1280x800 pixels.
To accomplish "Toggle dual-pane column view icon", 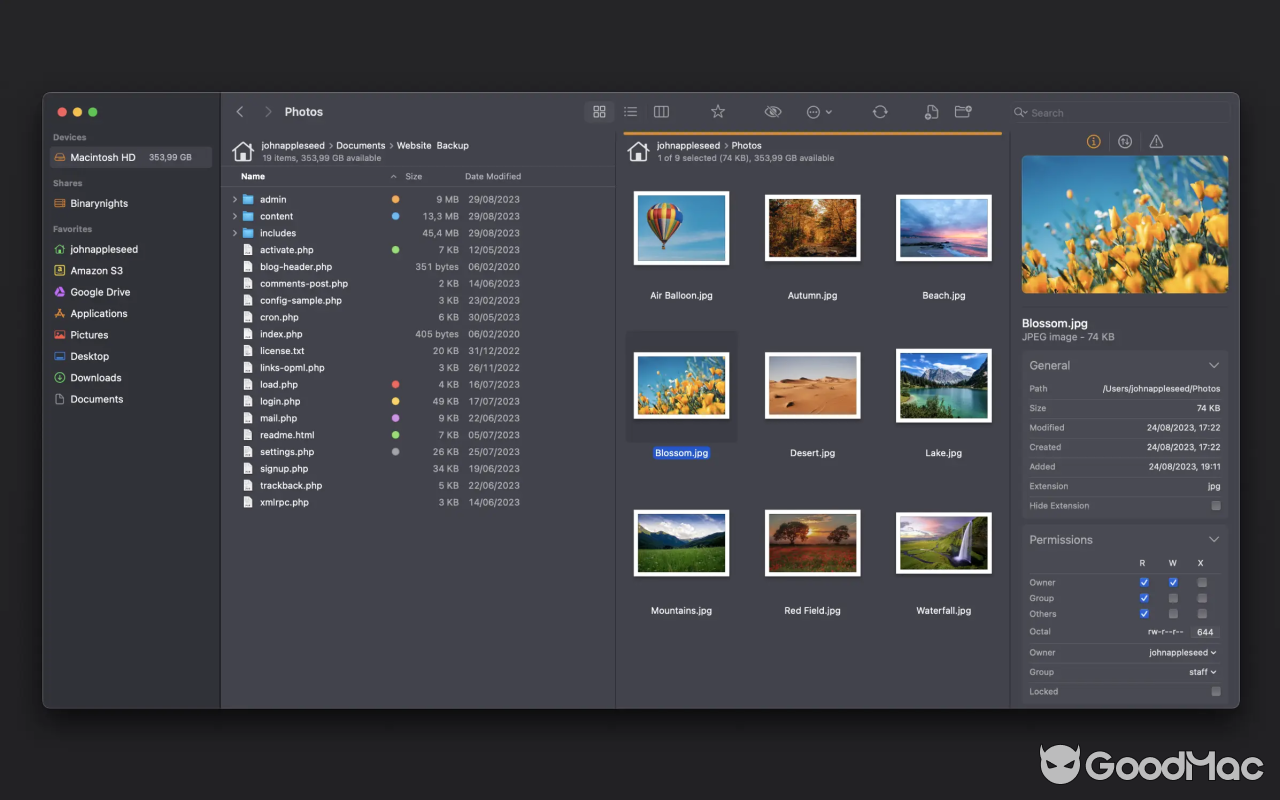I will (x=661, y=112).
